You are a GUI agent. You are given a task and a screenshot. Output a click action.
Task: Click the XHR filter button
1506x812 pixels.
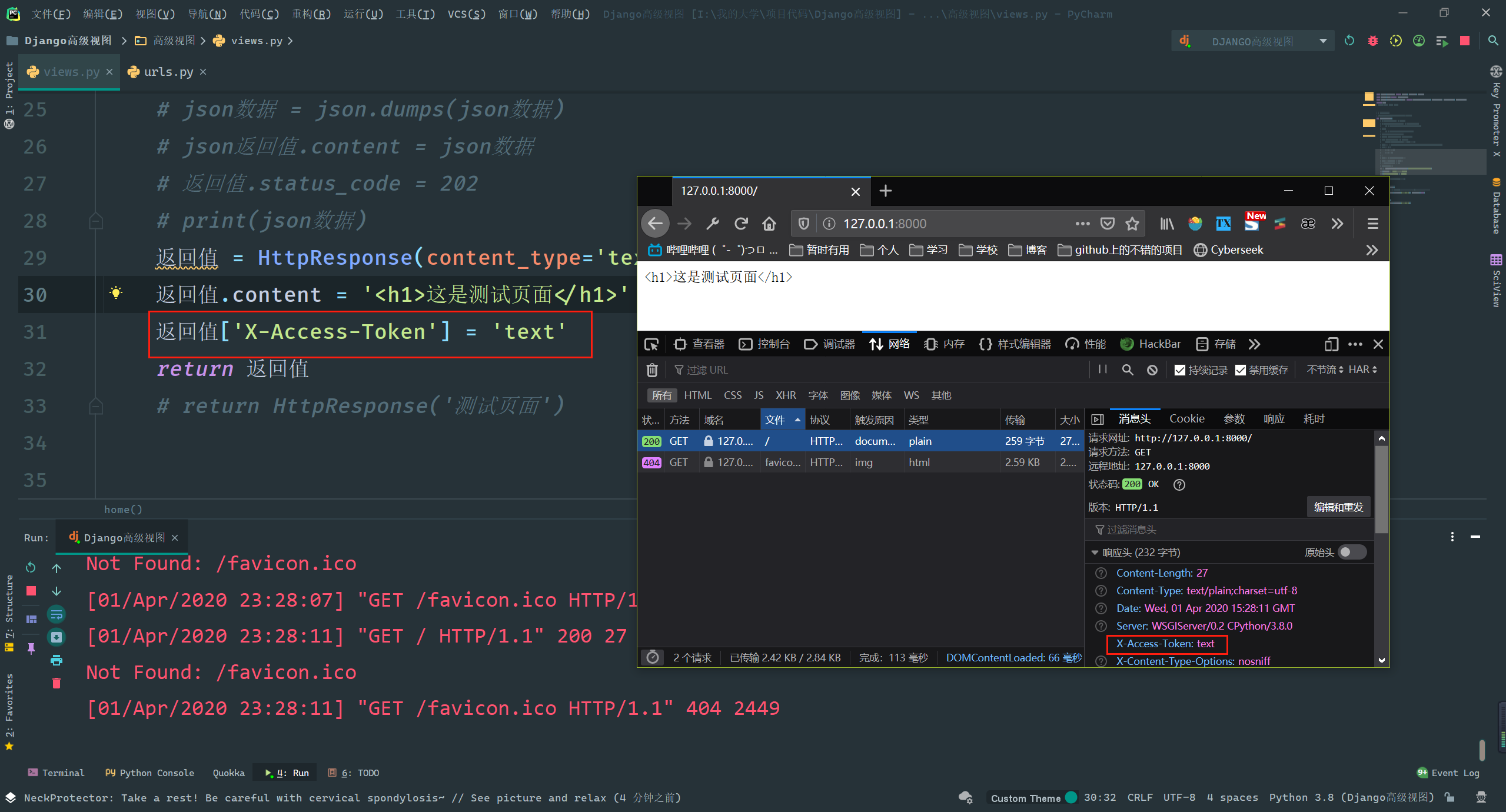785,395
